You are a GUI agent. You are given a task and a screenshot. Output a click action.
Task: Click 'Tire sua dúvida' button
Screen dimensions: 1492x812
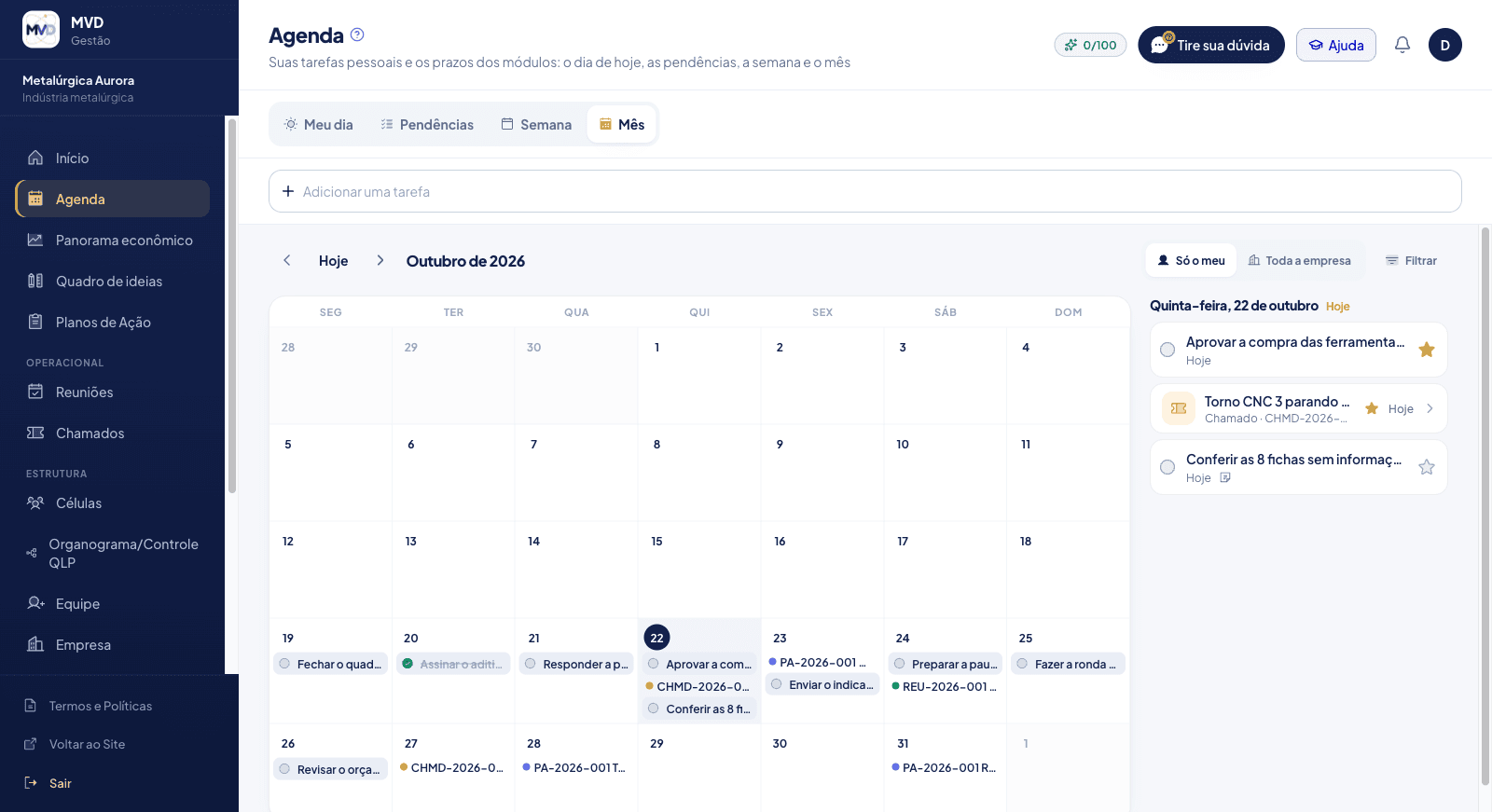click(x=1210, y=45)
